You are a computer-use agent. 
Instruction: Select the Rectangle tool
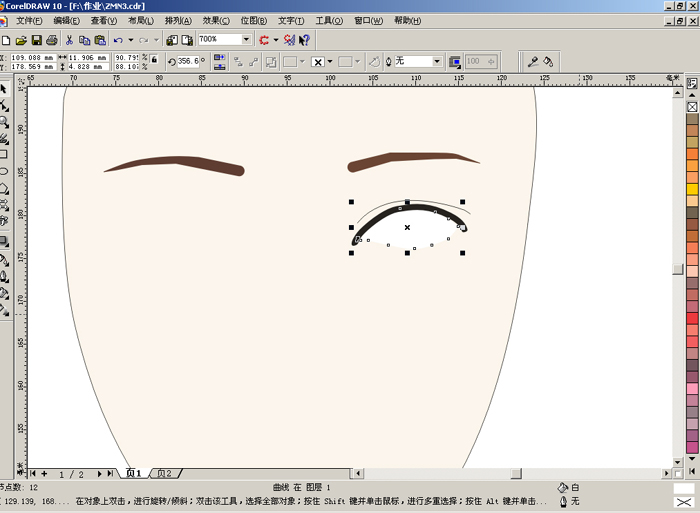click(4, 154)
